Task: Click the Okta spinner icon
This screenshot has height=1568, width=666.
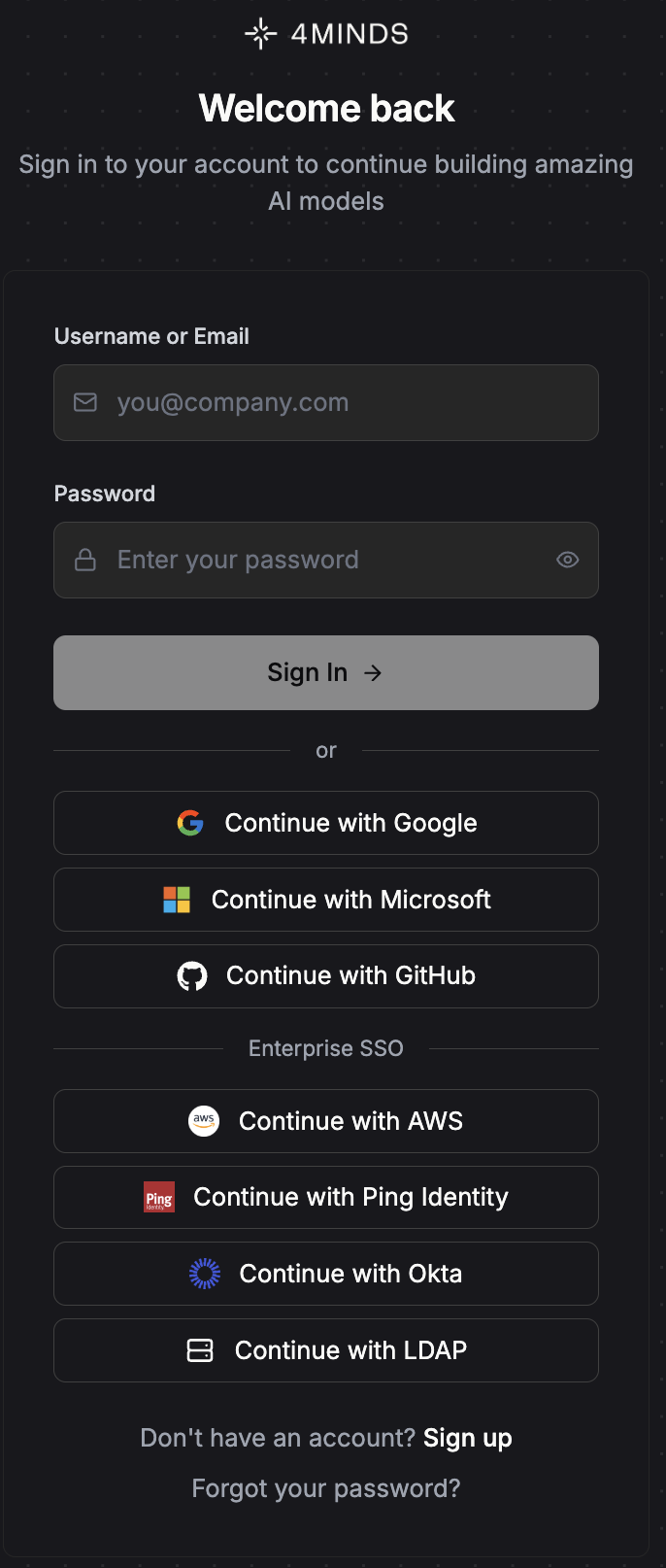Action: [x=205, y=1274]
